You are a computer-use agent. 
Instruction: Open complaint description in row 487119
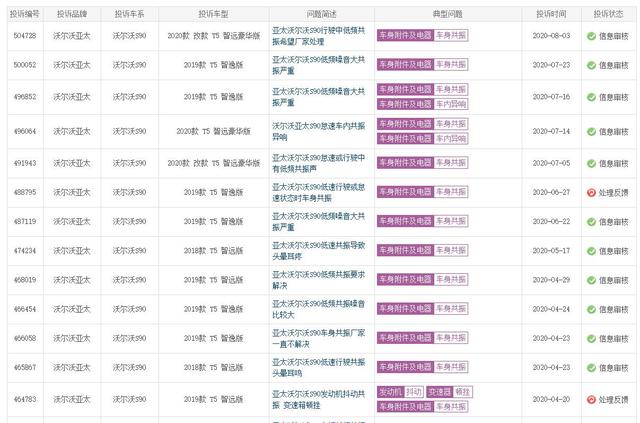[318, 221]
